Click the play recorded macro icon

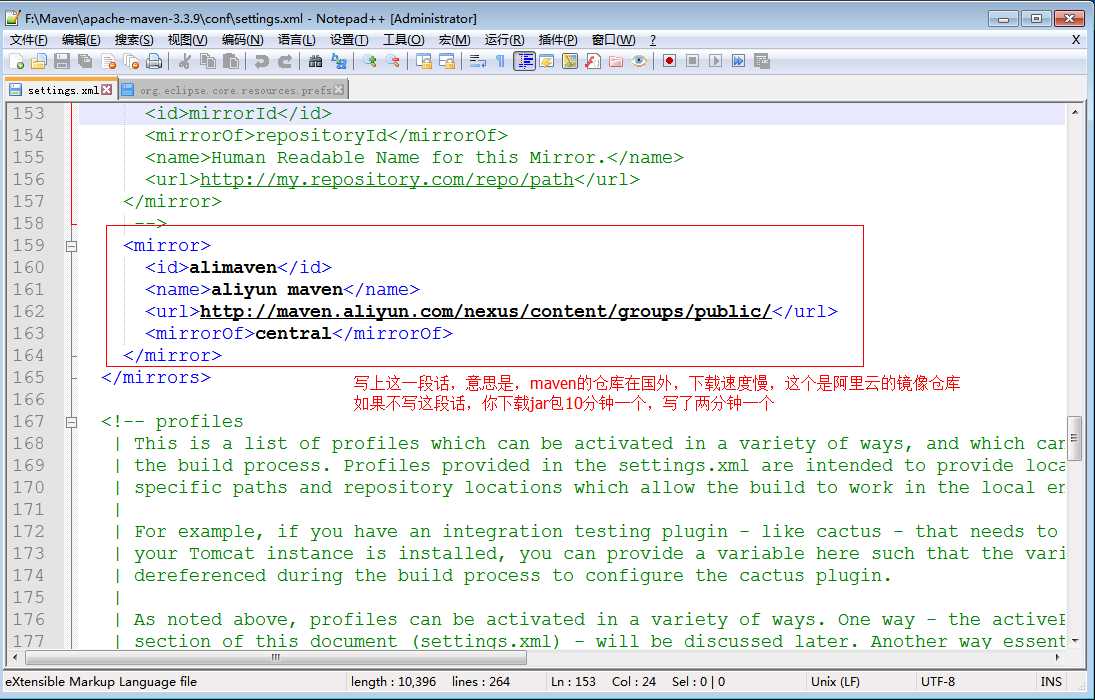click(715, 61)
